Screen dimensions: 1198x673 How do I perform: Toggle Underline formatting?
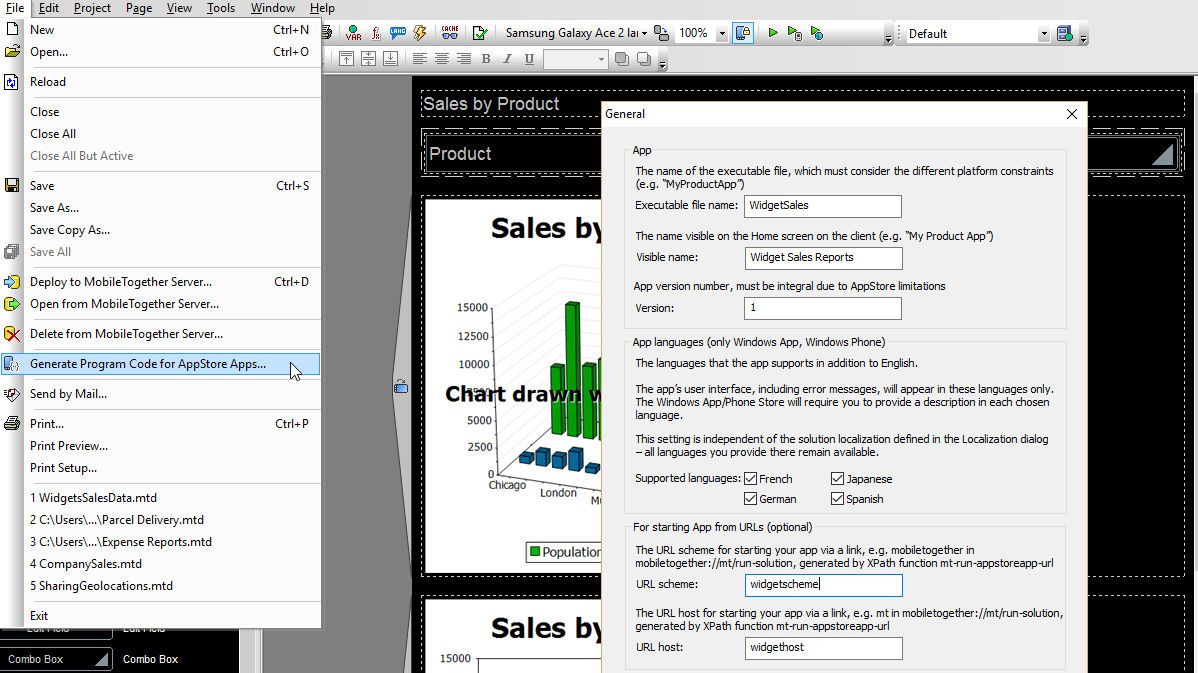(x=529, y=59)
